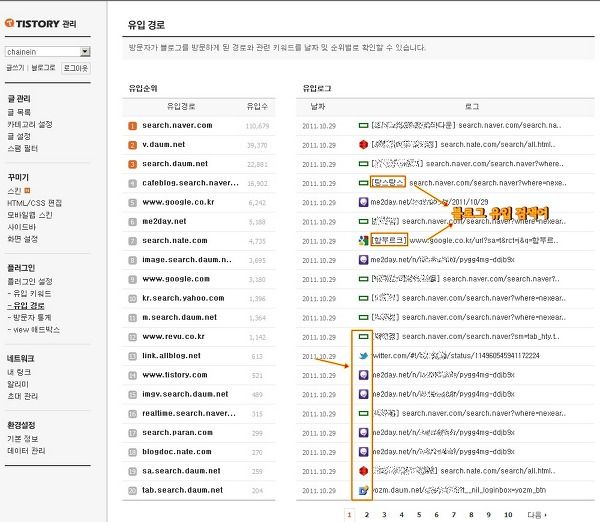Open 스팸 필터 in the sidebar
The image size is (600, 522).
coord(23,148)
